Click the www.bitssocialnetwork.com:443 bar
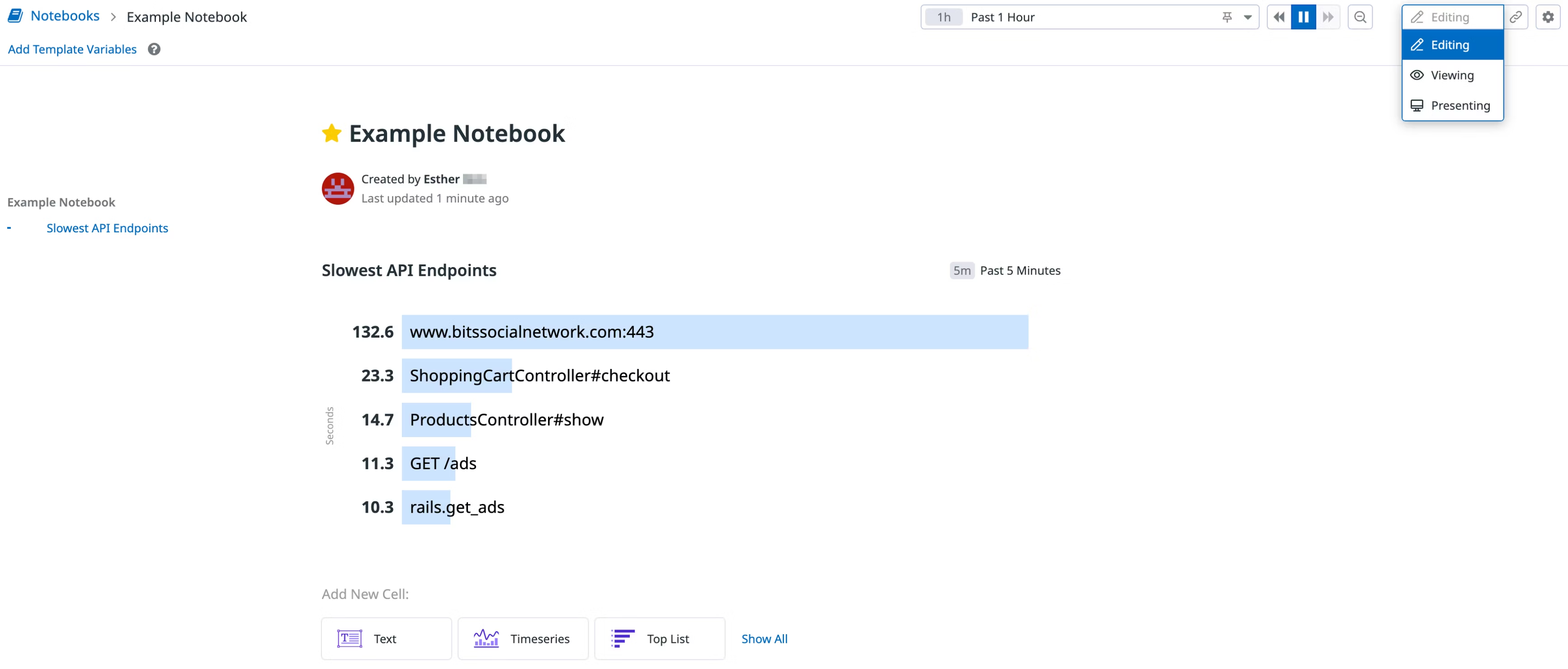The height and width of the screenshot is (669, 1568). (714, 332)
